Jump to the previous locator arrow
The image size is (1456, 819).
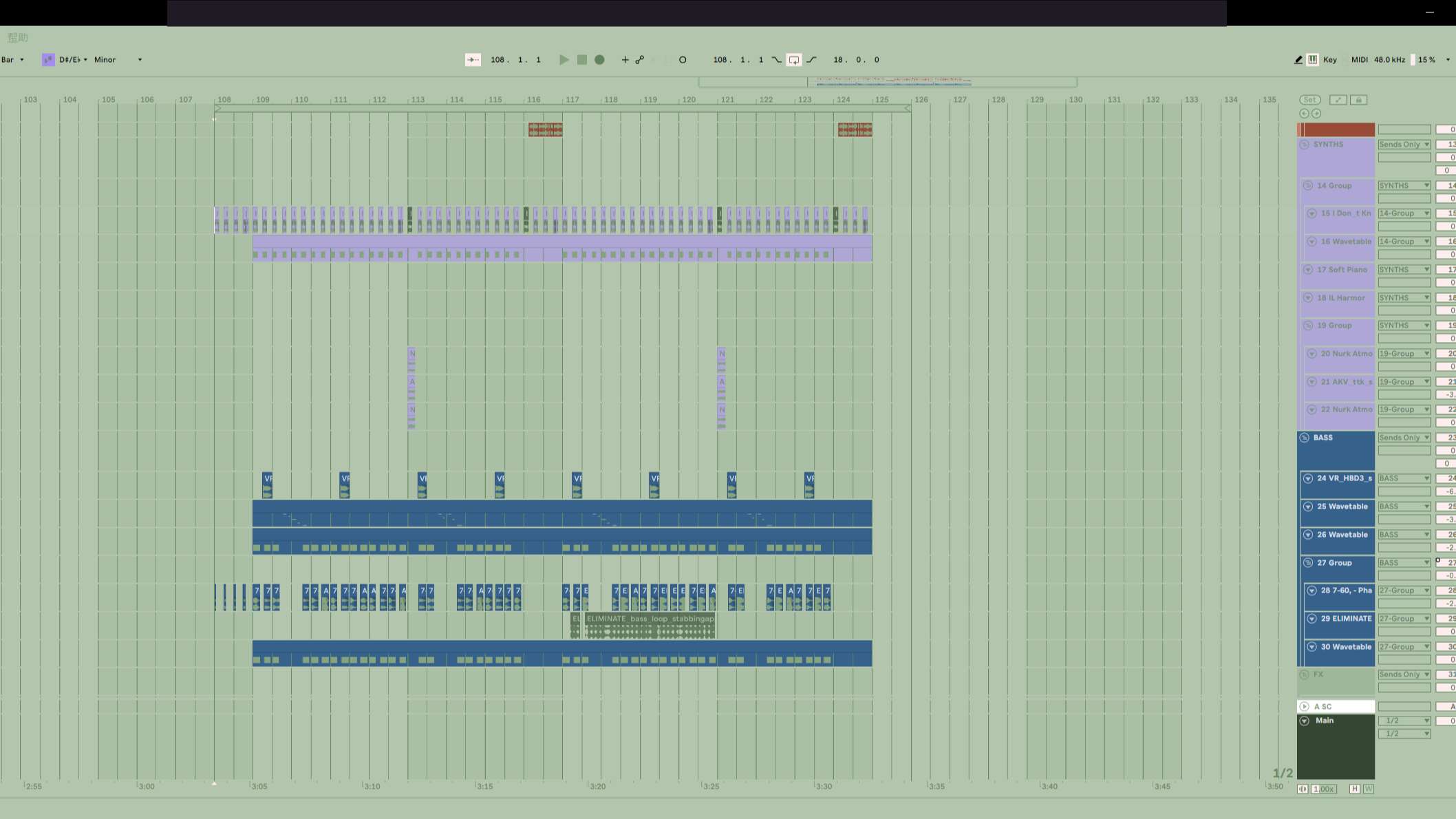pyautogui.click(x=1304, y=114)
